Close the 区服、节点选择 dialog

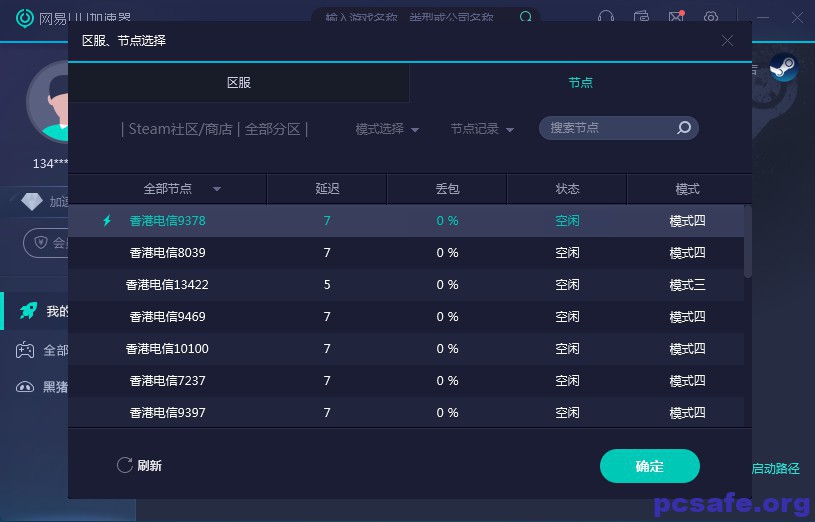click(727, 40)
